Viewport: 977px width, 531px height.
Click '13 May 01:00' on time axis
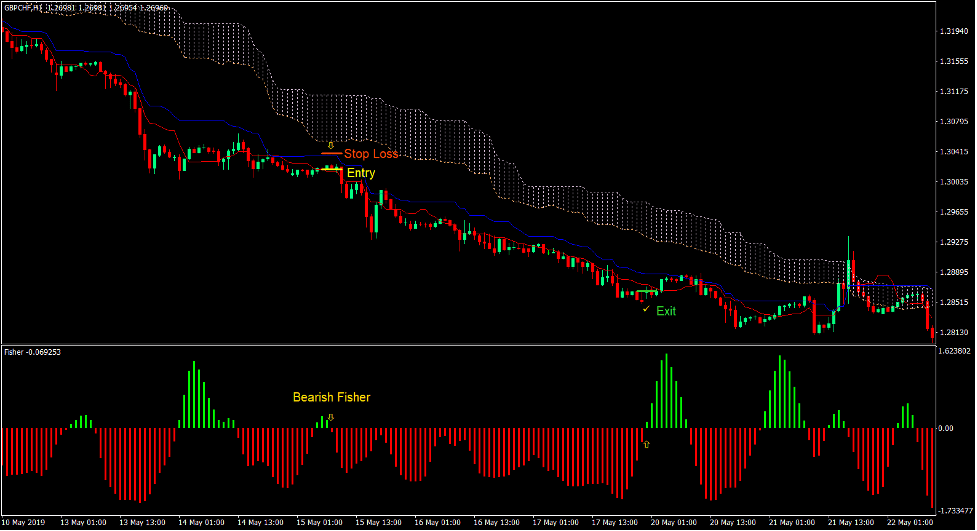pyautogui.click(x=83, y=522)
